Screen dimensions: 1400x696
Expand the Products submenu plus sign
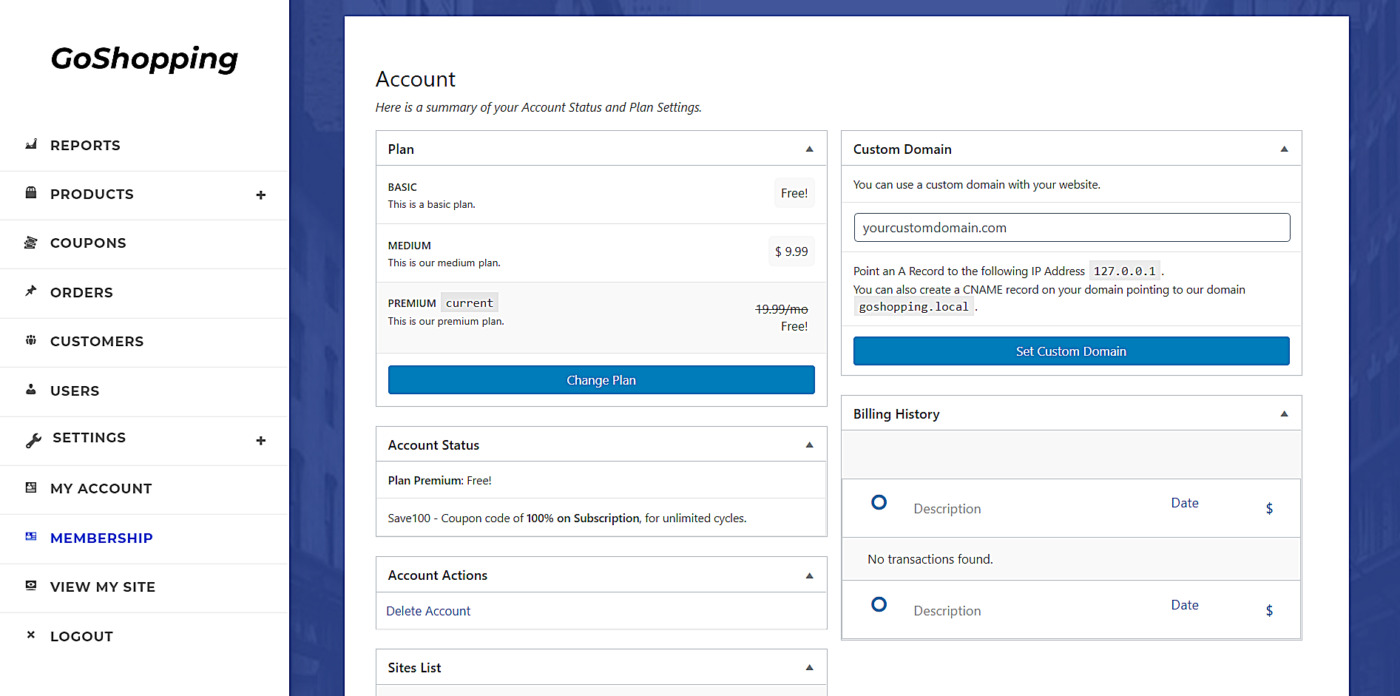[x=261, y=195]
